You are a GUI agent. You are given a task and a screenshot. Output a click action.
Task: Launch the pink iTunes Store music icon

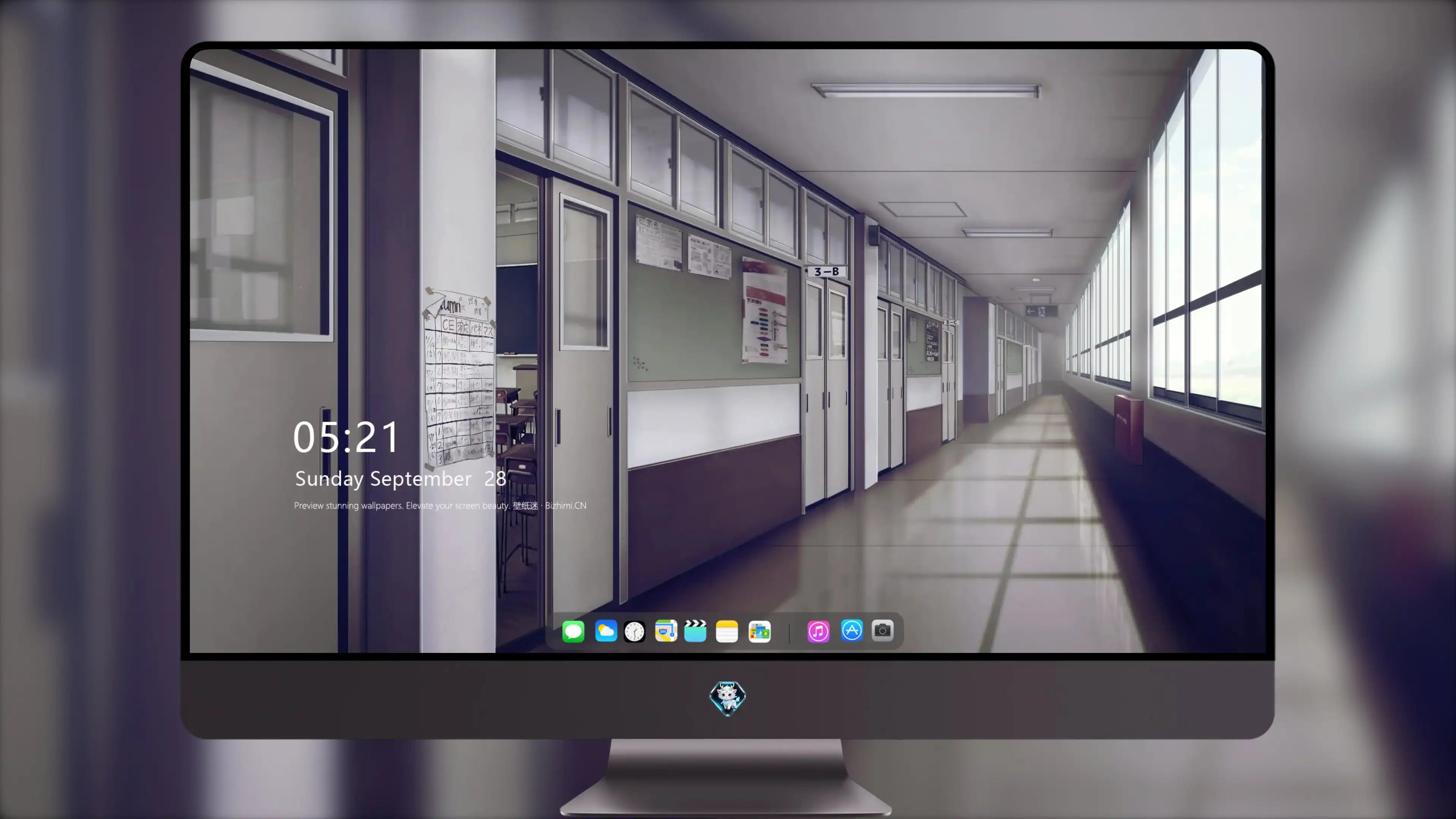coord(819,631)
